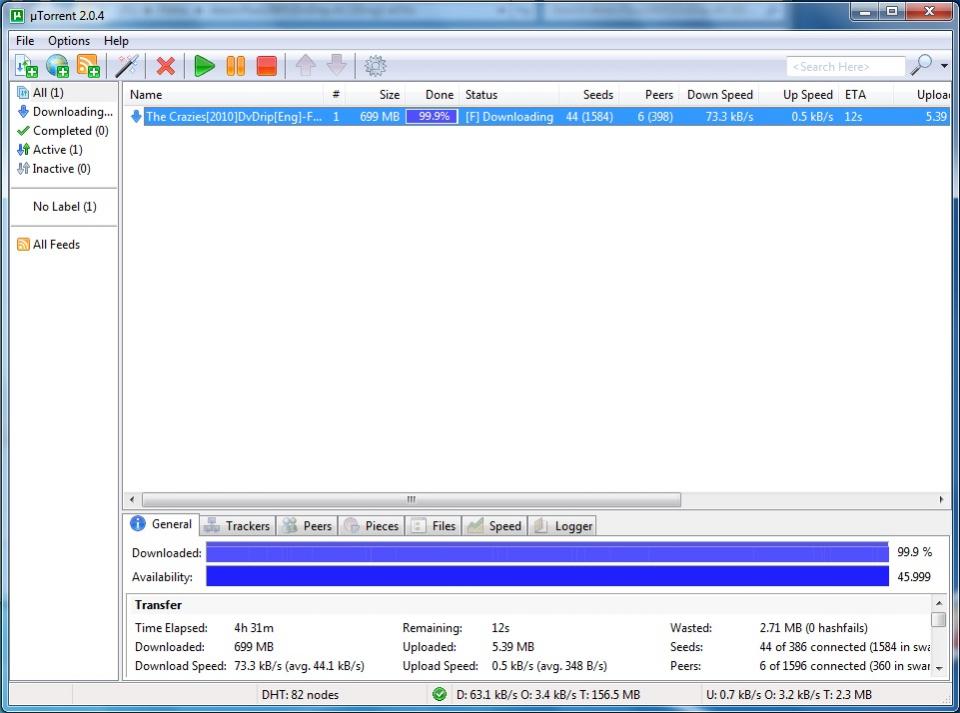Click the DHT: 82 nodes status text
This screenshot has height=713, width=960.
coord(300,695)
